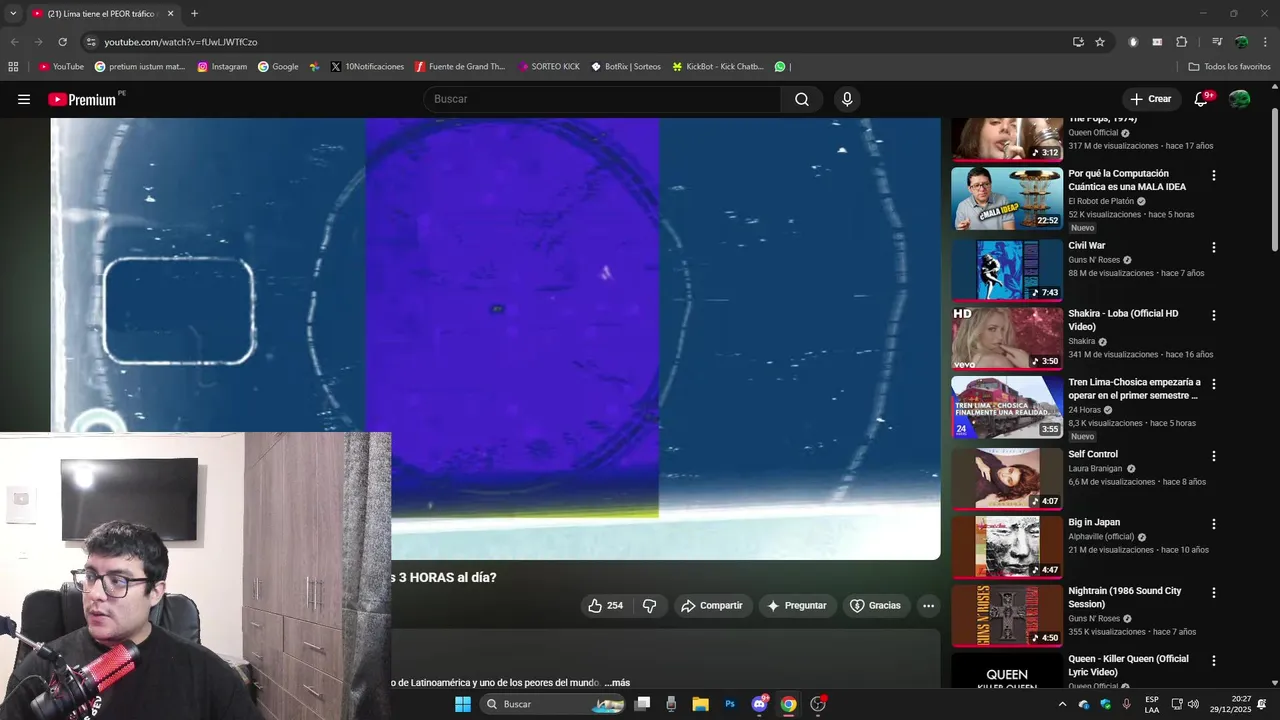Open Photoshop from the taskbar

tap(730, 704)
